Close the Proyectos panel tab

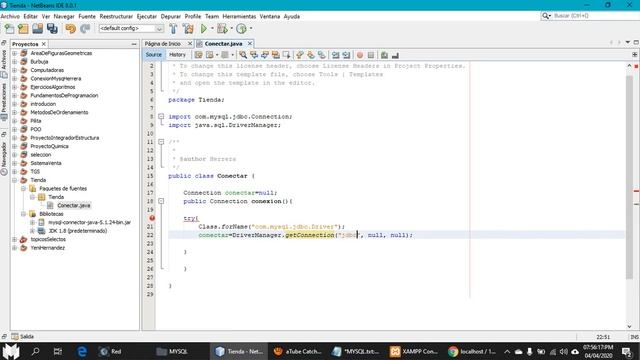pos(44,44)
